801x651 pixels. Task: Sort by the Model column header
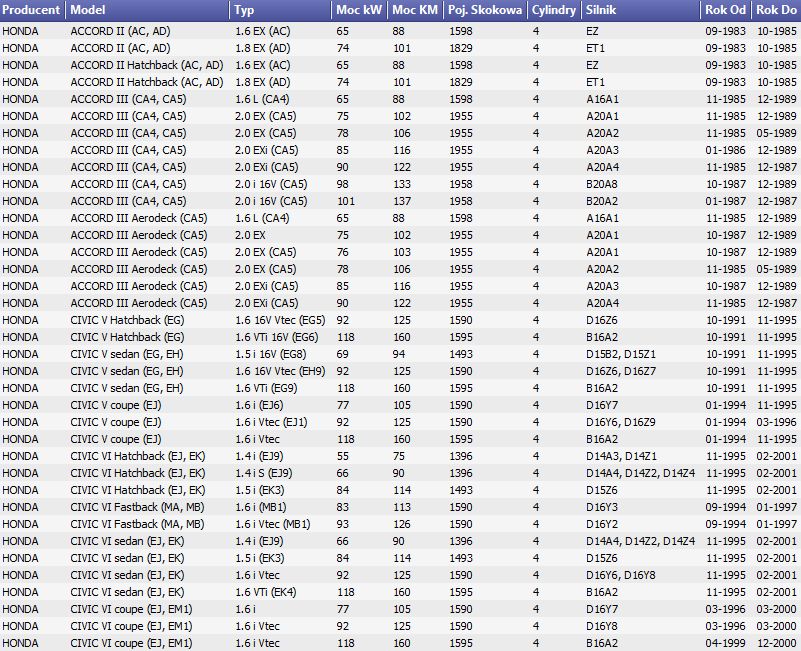[x=147, y=10]
